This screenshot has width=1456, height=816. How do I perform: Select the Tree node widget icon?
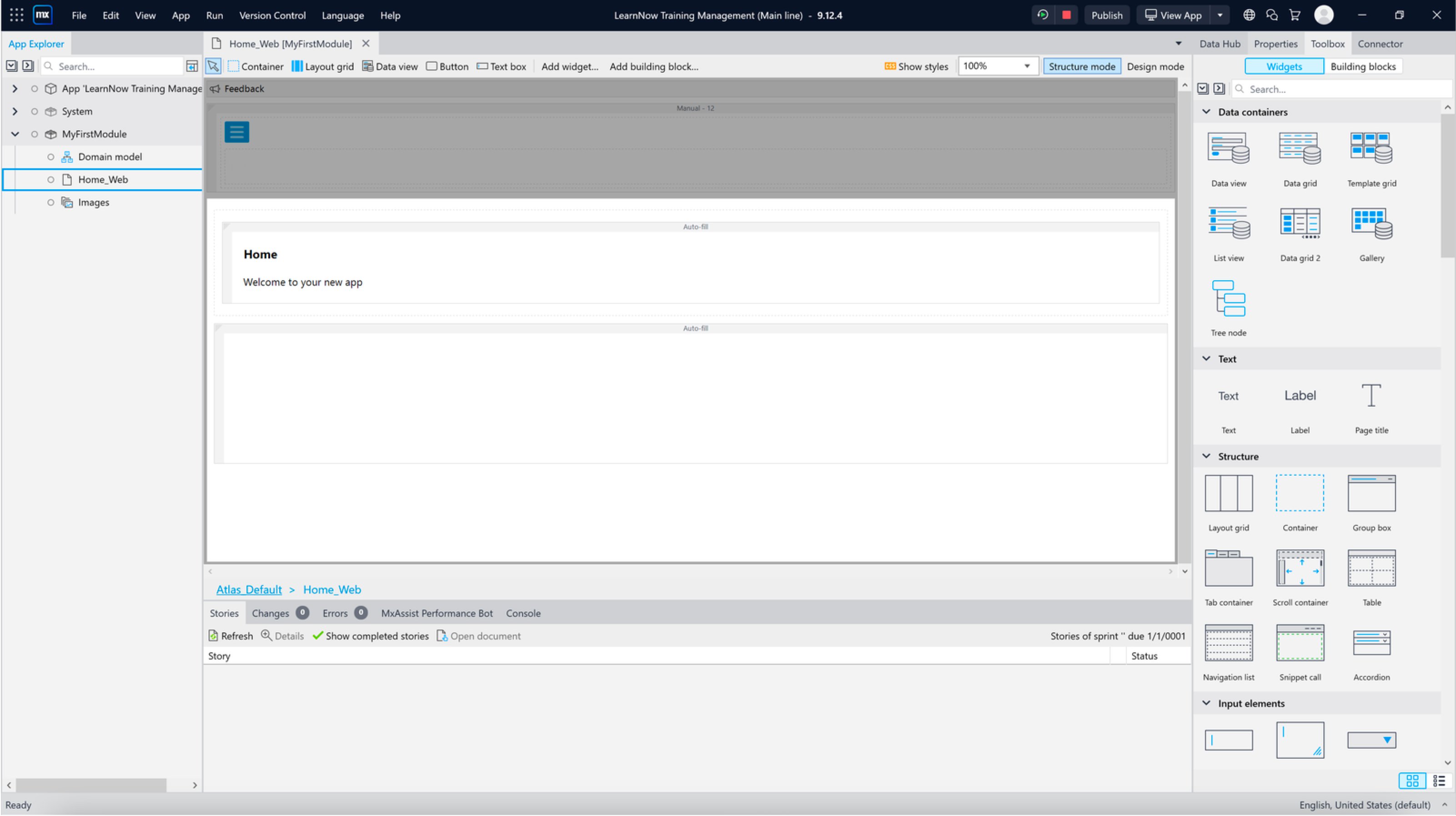pos(1228,298)
